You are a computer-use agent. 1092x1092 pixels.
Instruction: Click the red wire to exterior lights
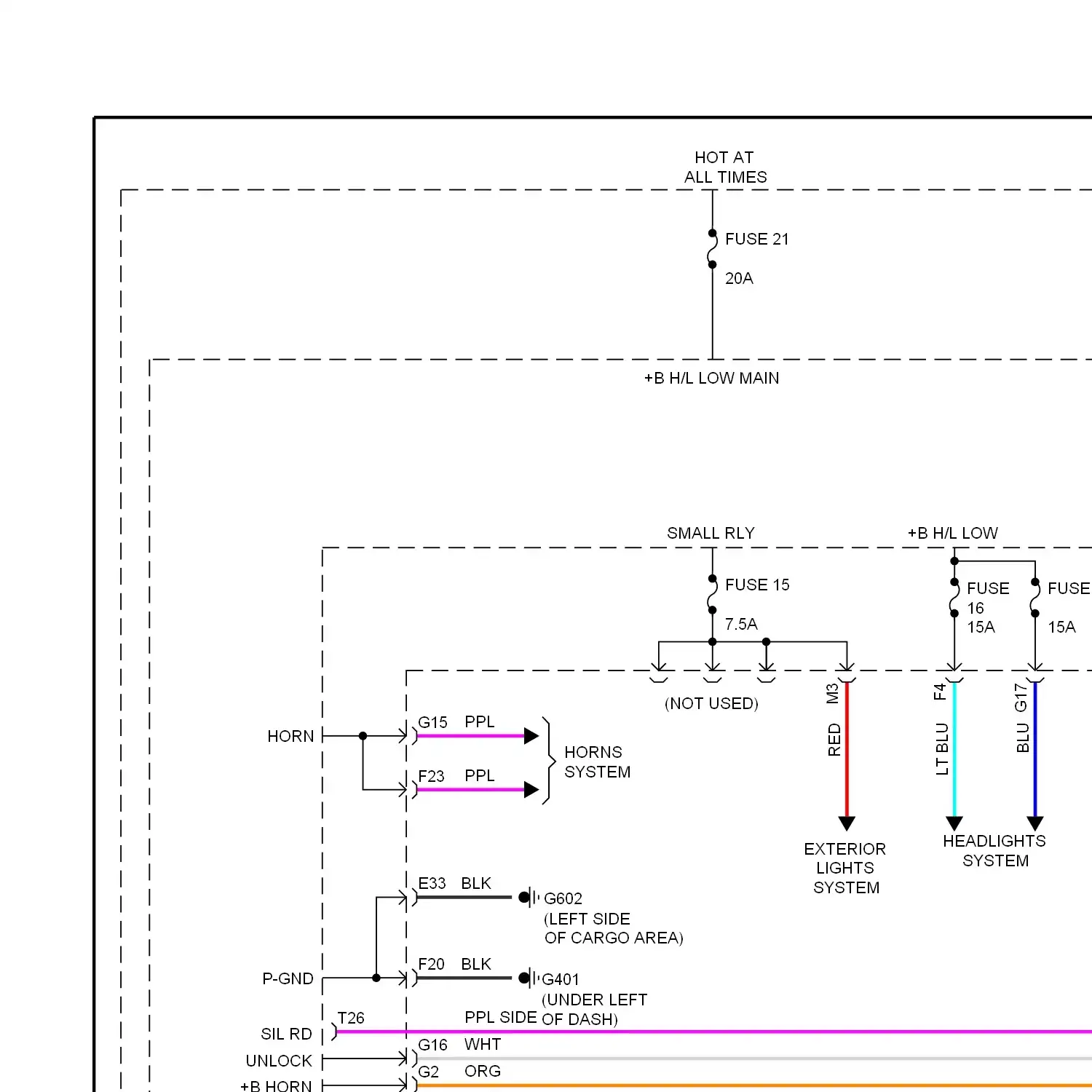(x=847, y=750)
